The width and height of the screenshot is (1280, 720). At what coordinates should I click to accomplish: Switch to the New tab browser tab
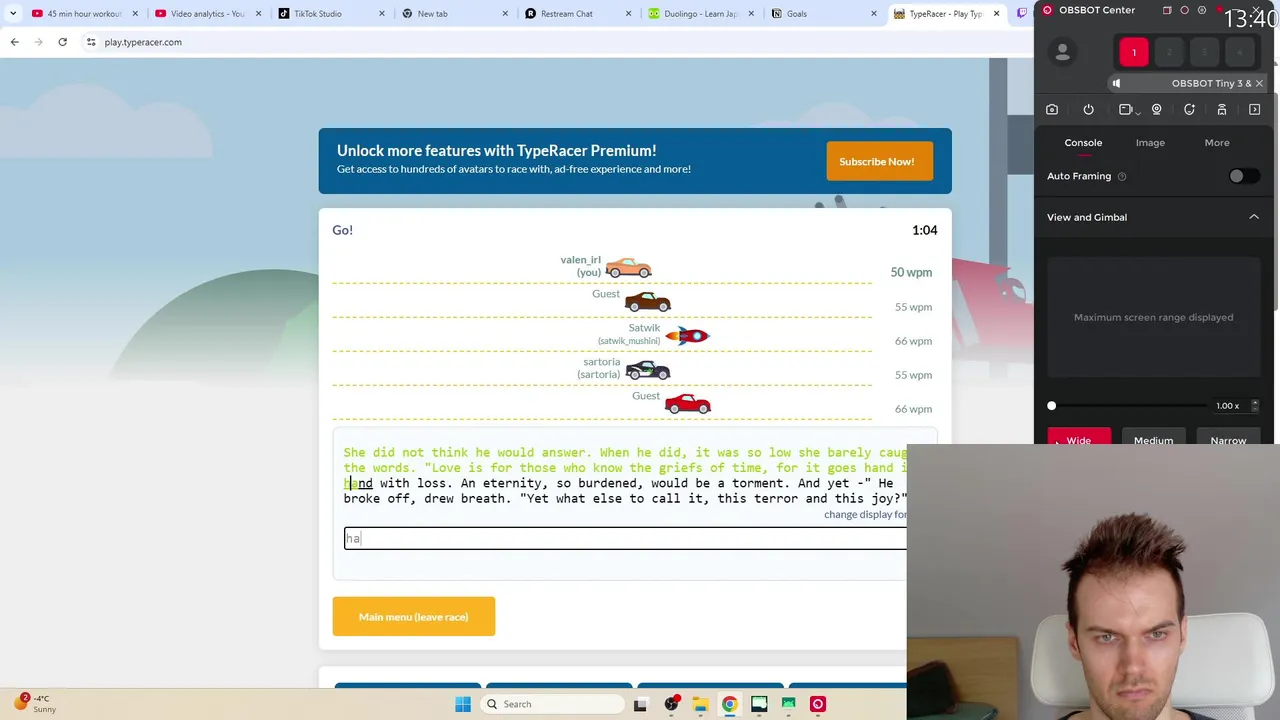coord(453,14)
